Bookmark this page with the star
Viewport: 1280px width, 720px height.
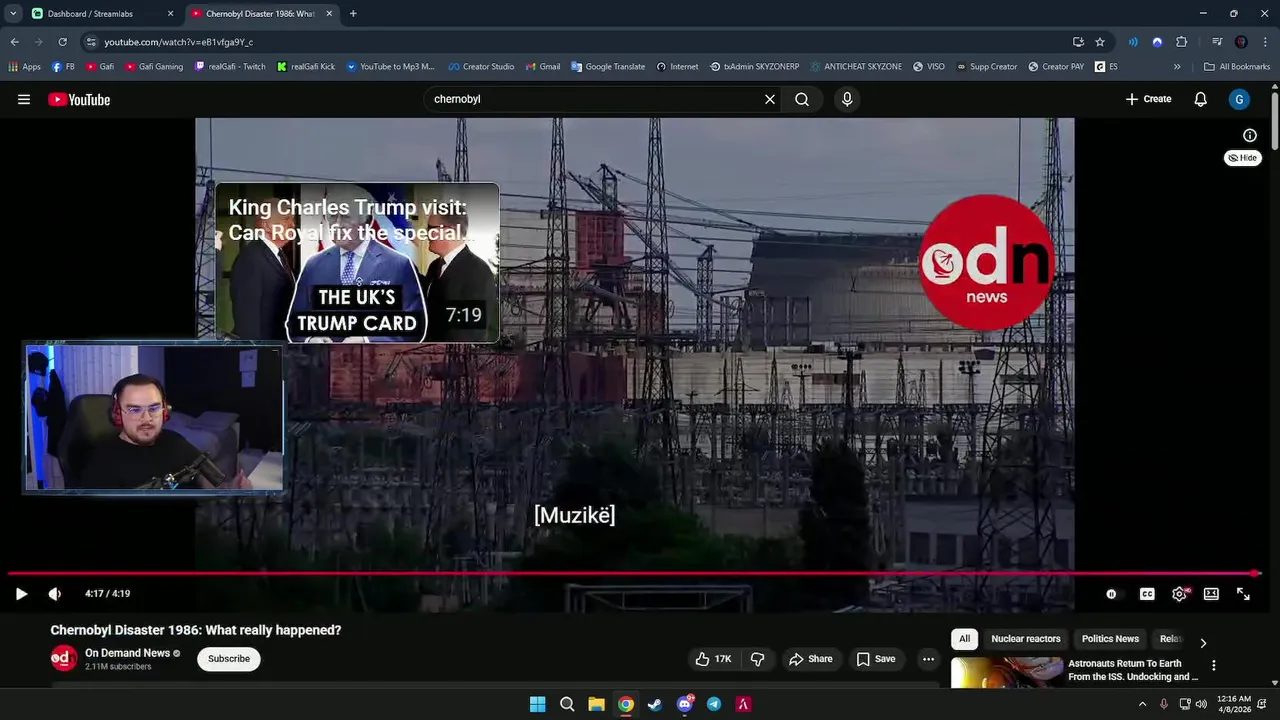[x=1100, y=42]
